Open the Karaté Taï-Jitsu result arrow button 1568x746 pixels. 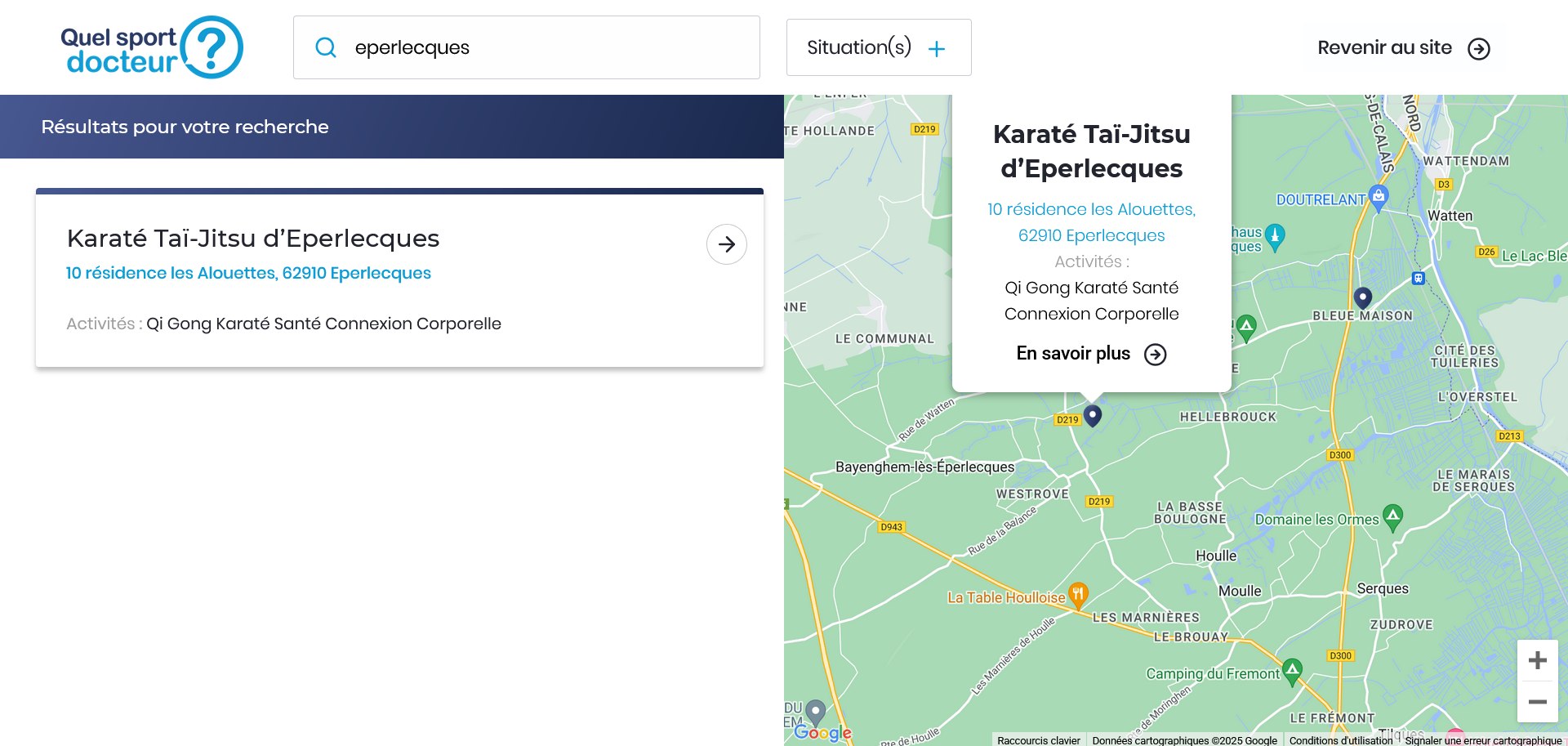point(727,244)
